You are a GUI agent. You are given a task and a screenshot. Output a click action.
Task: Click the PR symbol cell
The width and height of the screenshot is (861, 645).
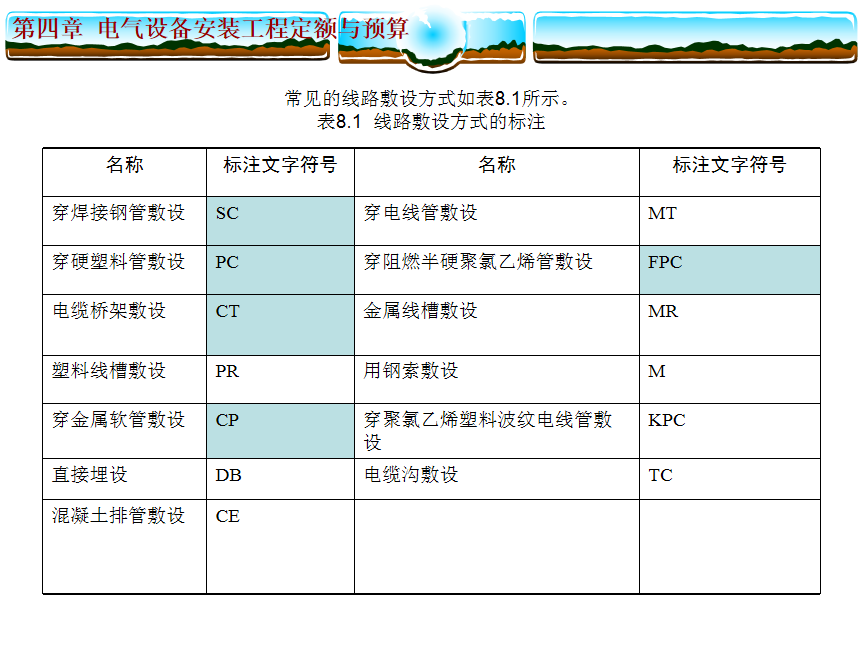[280, 379]
